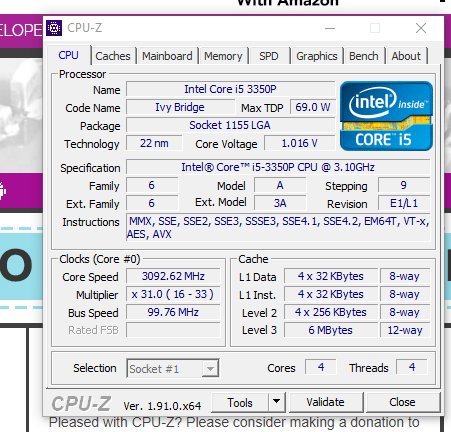Expand the Tools dropdown arrow

click(277, 402)
